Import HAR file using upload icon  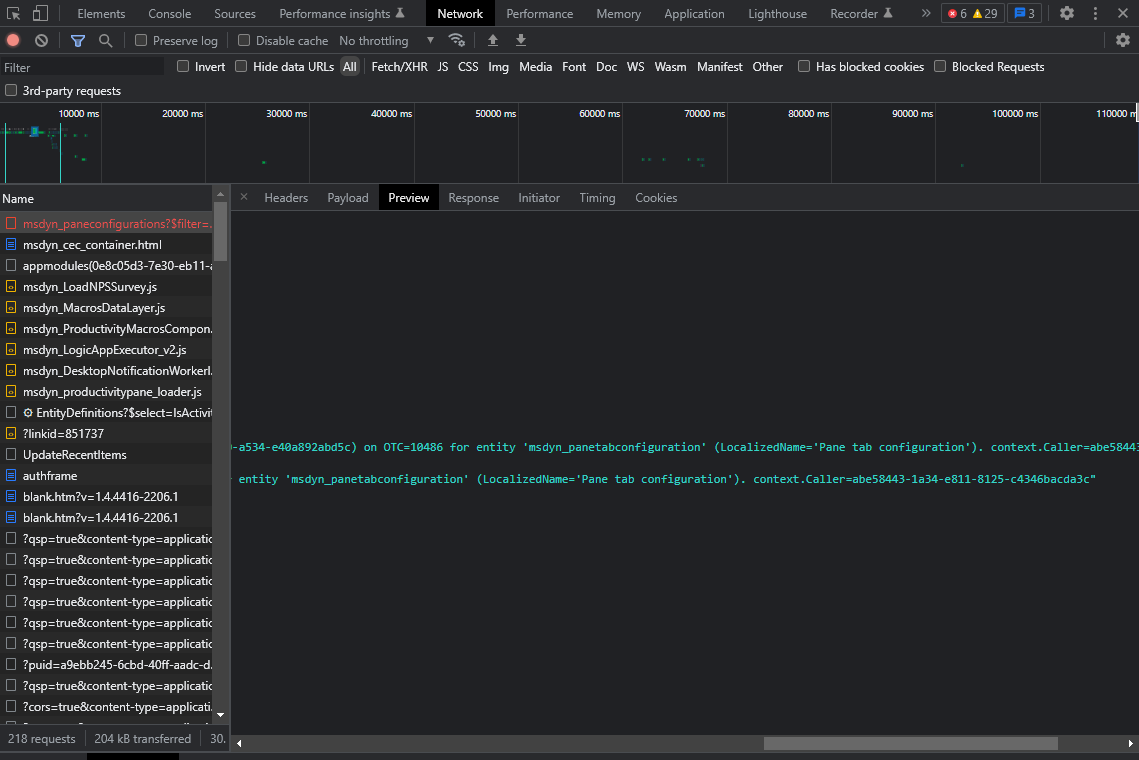pyautogui.click(x=492, y=40)
